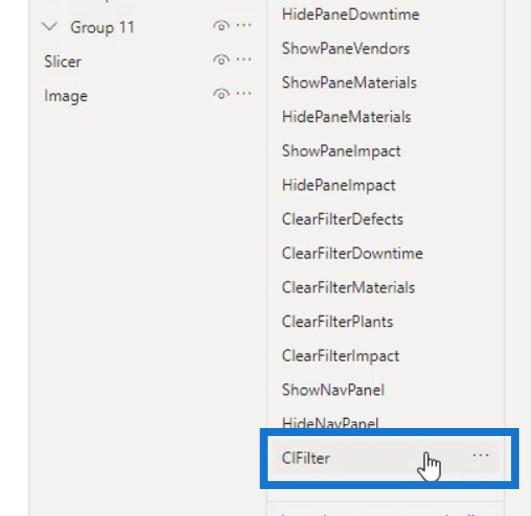Toggle visibility of the Slicer layer
Viewport: 531px width, 516px height.
[x=221, y=60]
